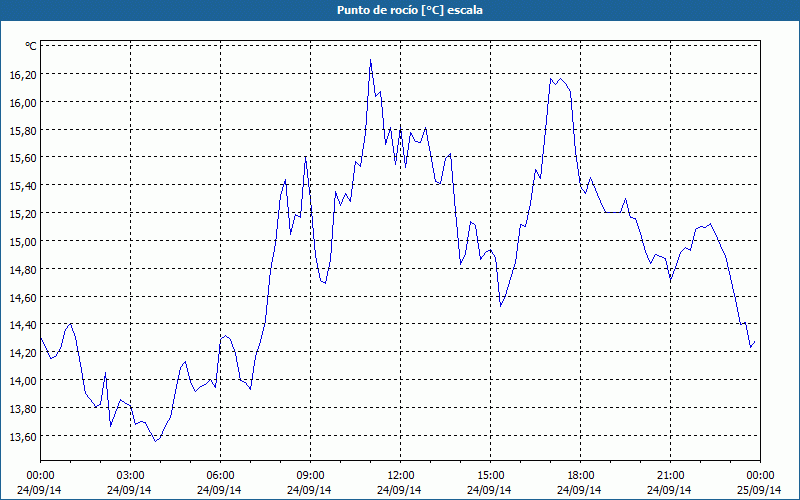Click the °C unit label on the axis
This screenshot has width=800, height=500.
[x=31, y=46]
